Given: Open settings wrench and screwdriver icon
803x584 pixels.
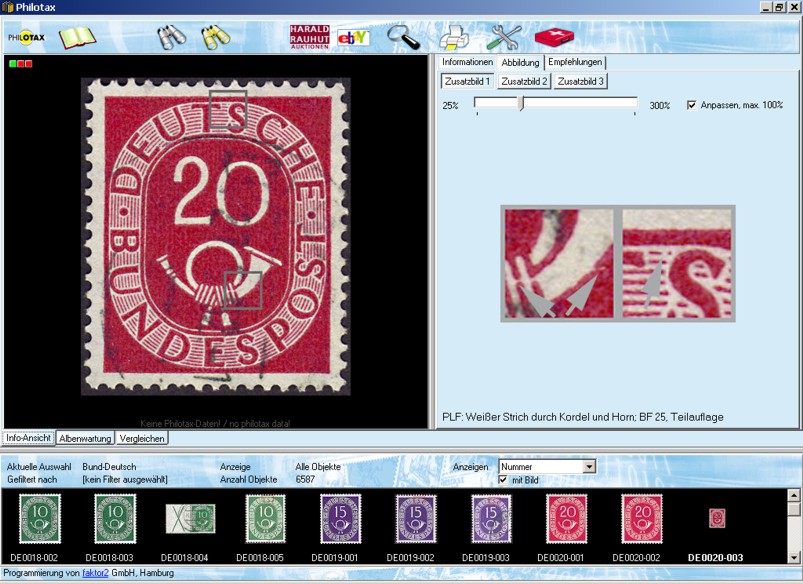Looking at the screenshot, I should pyautogui.click(x=505, y=38).
